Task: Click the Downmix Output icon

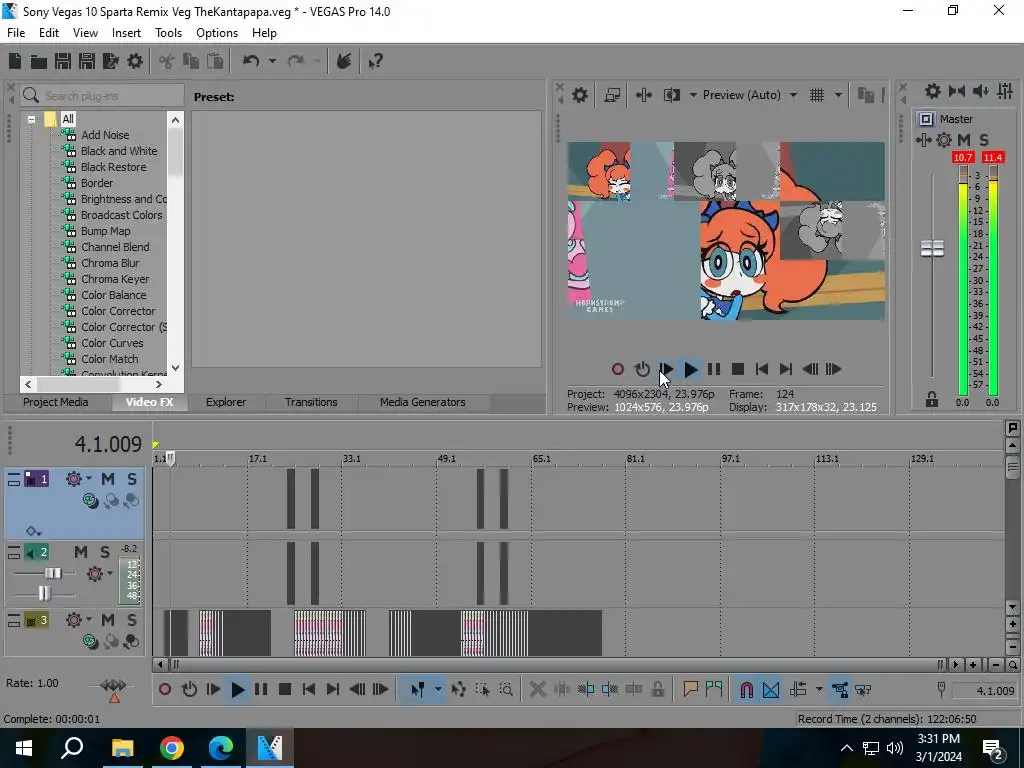Action: 957,91
